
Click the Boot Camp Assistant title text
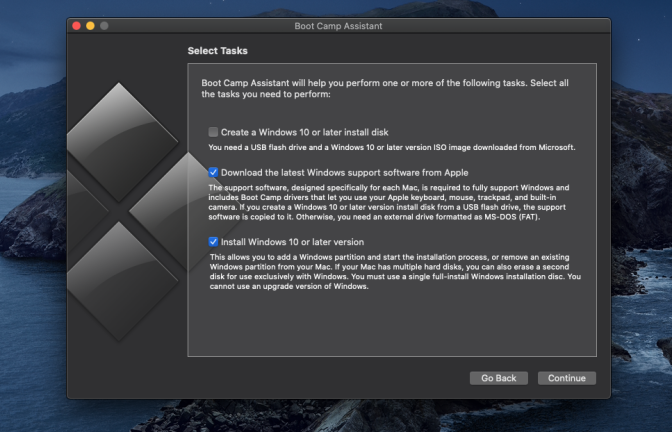338,26
